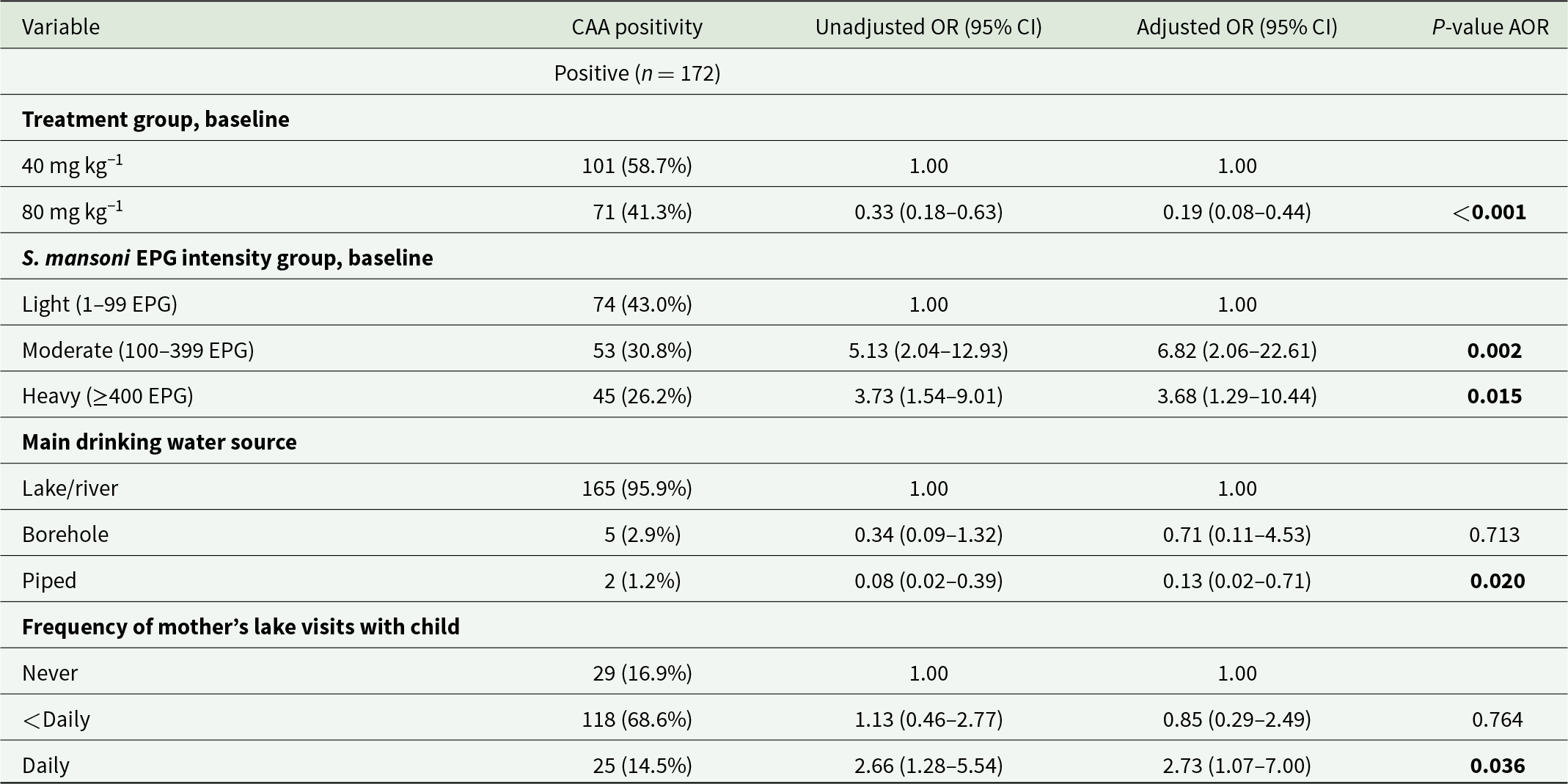Select the P-value AOR header
Screen dimensions: 1568x784
1490,27
